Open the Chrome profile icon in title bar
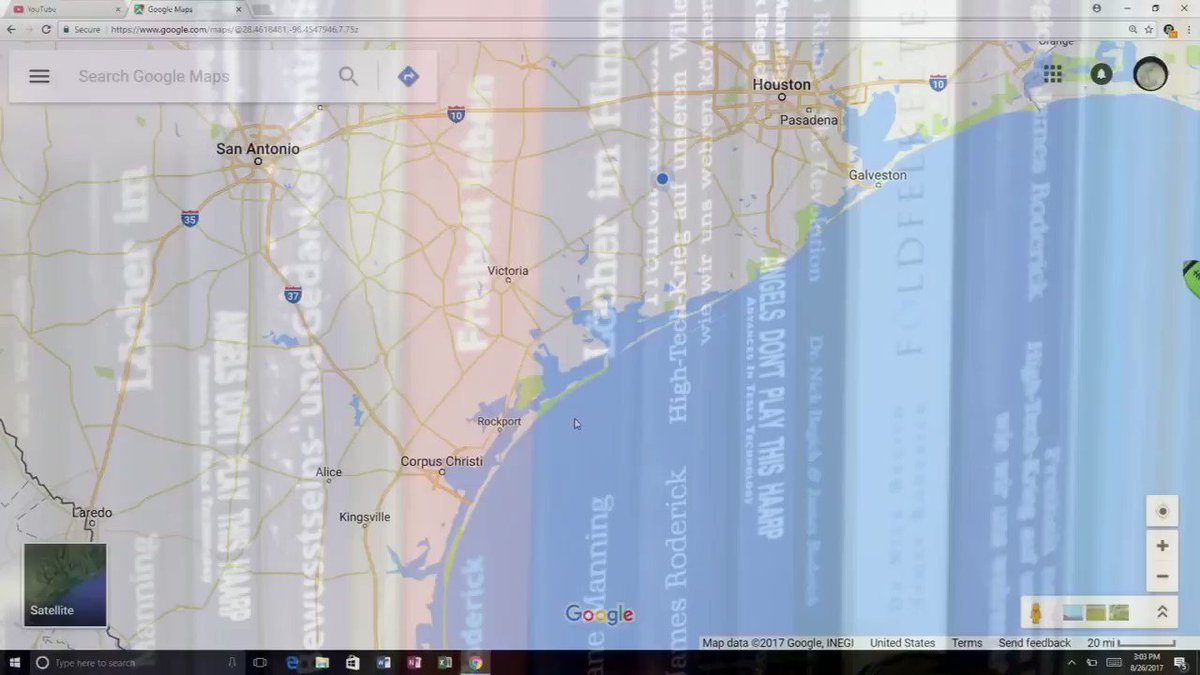Image resolution: width=1200 pixels, height=675 pixels. tap(1097, 8)
